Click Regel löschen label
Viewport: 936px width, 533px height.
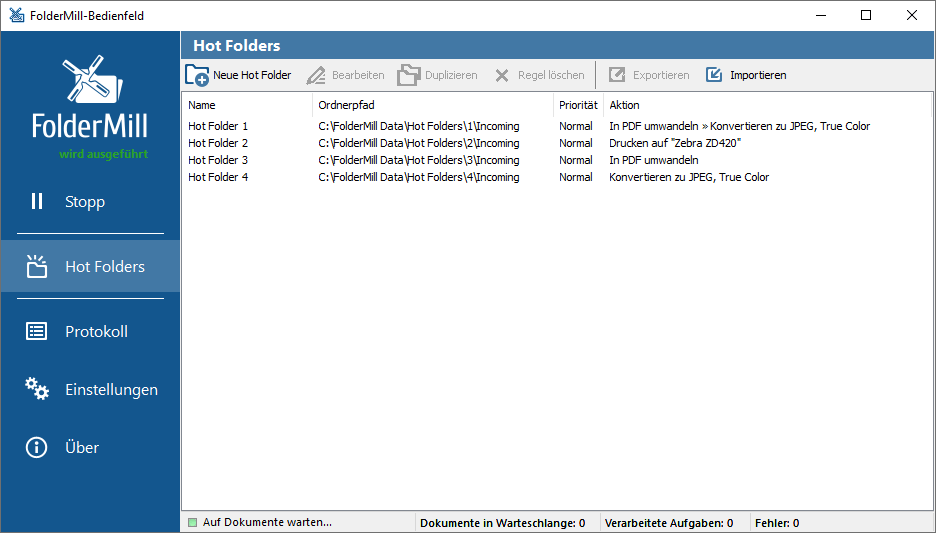(x=551, y=75)
